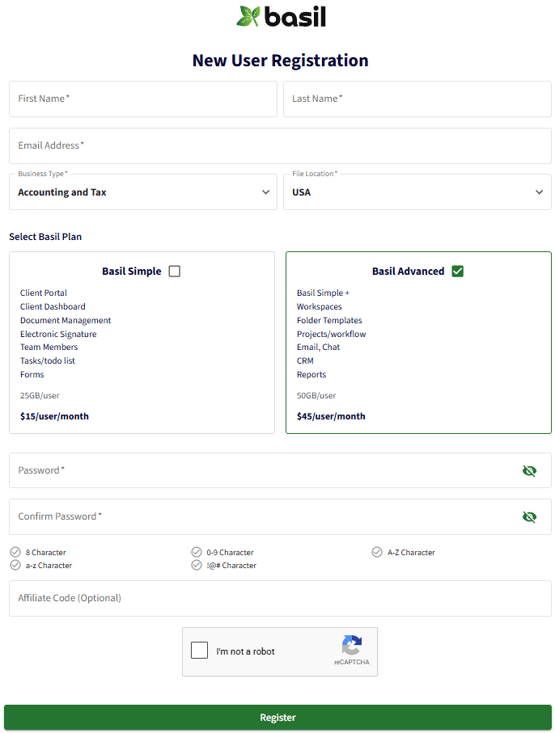Screen dimensions: 555x733
Task: Focus the Password input field
Action: (x=280, y=470)
